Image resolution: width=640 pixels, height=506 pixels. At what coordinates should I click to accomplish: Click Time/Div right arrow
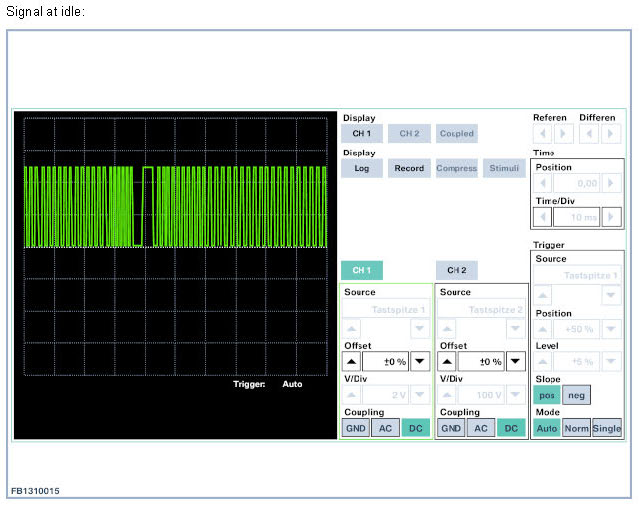[612, 217]
